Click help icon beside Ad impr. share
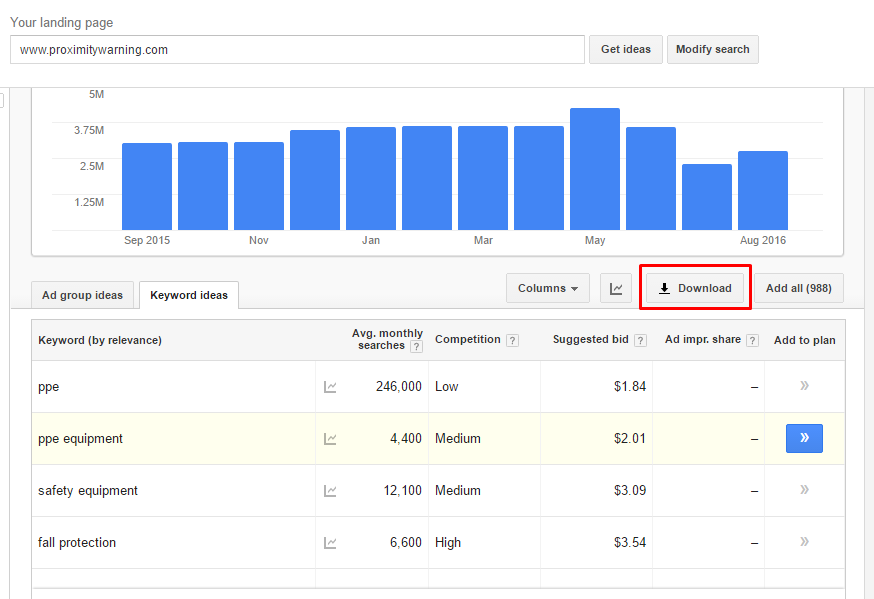This screenshot has height=599, width=874. click(753, 341)
